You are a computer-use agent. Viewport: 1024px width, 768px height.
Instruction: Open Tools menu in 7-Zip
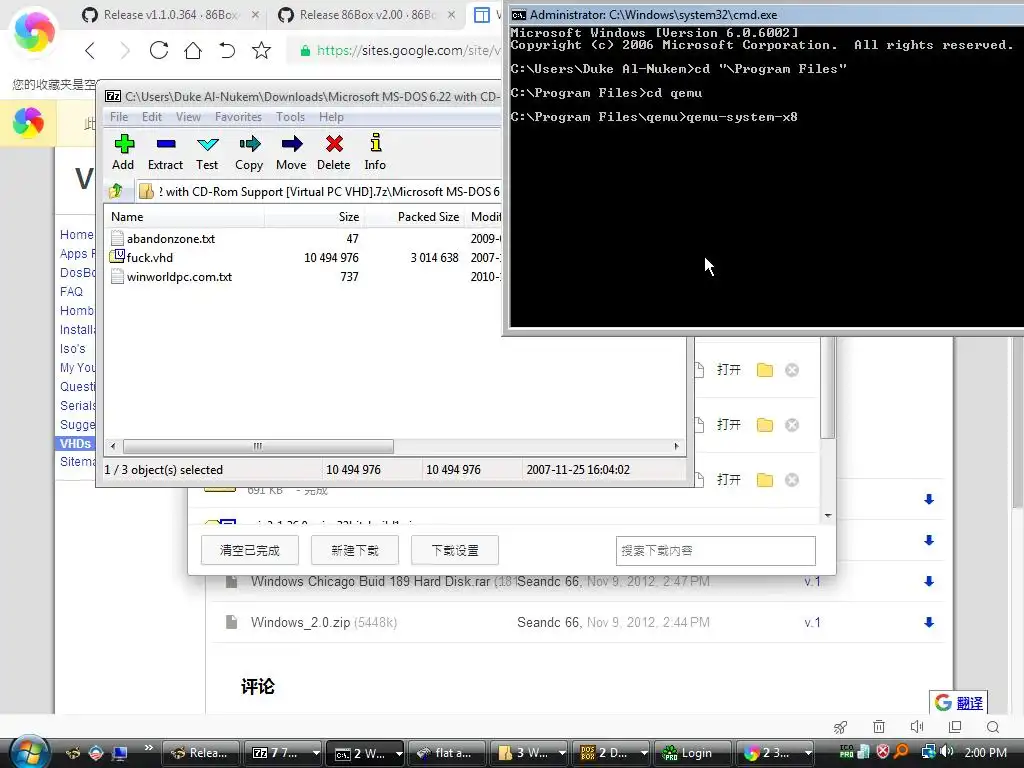tap(290, 117)
